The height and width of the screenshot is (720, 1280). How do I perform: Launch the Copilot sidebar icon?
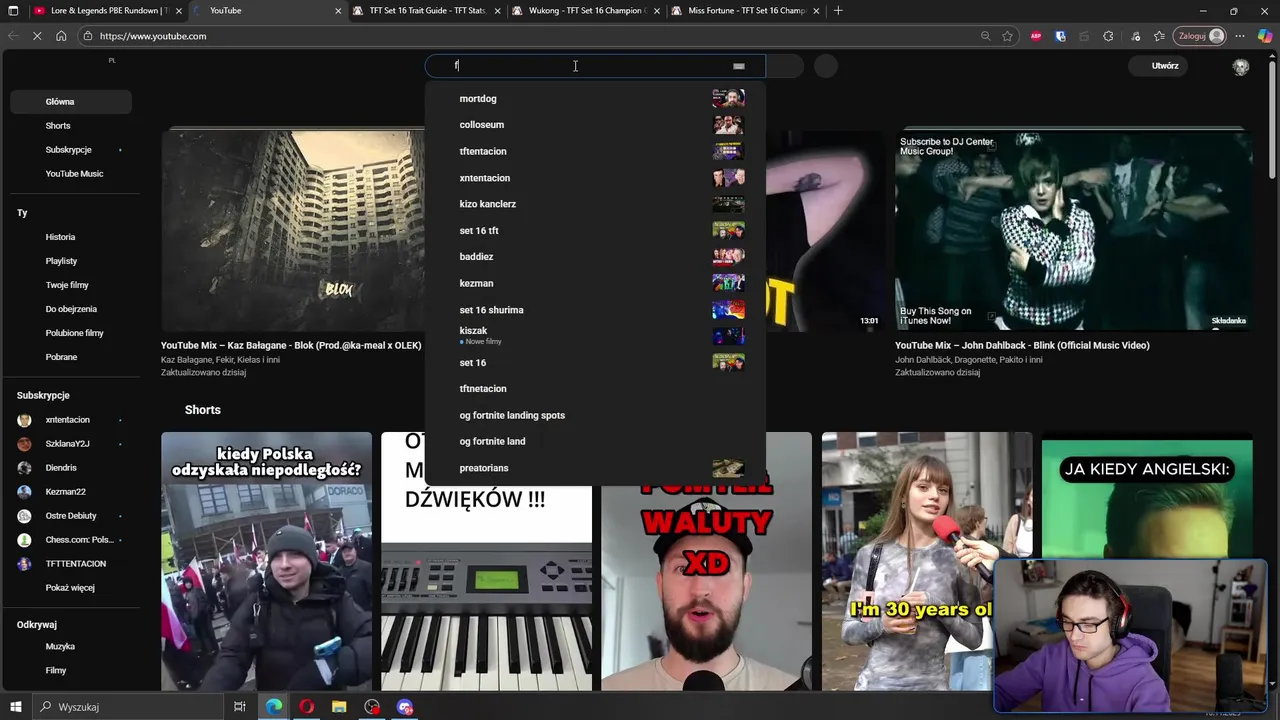[1265, 36]
